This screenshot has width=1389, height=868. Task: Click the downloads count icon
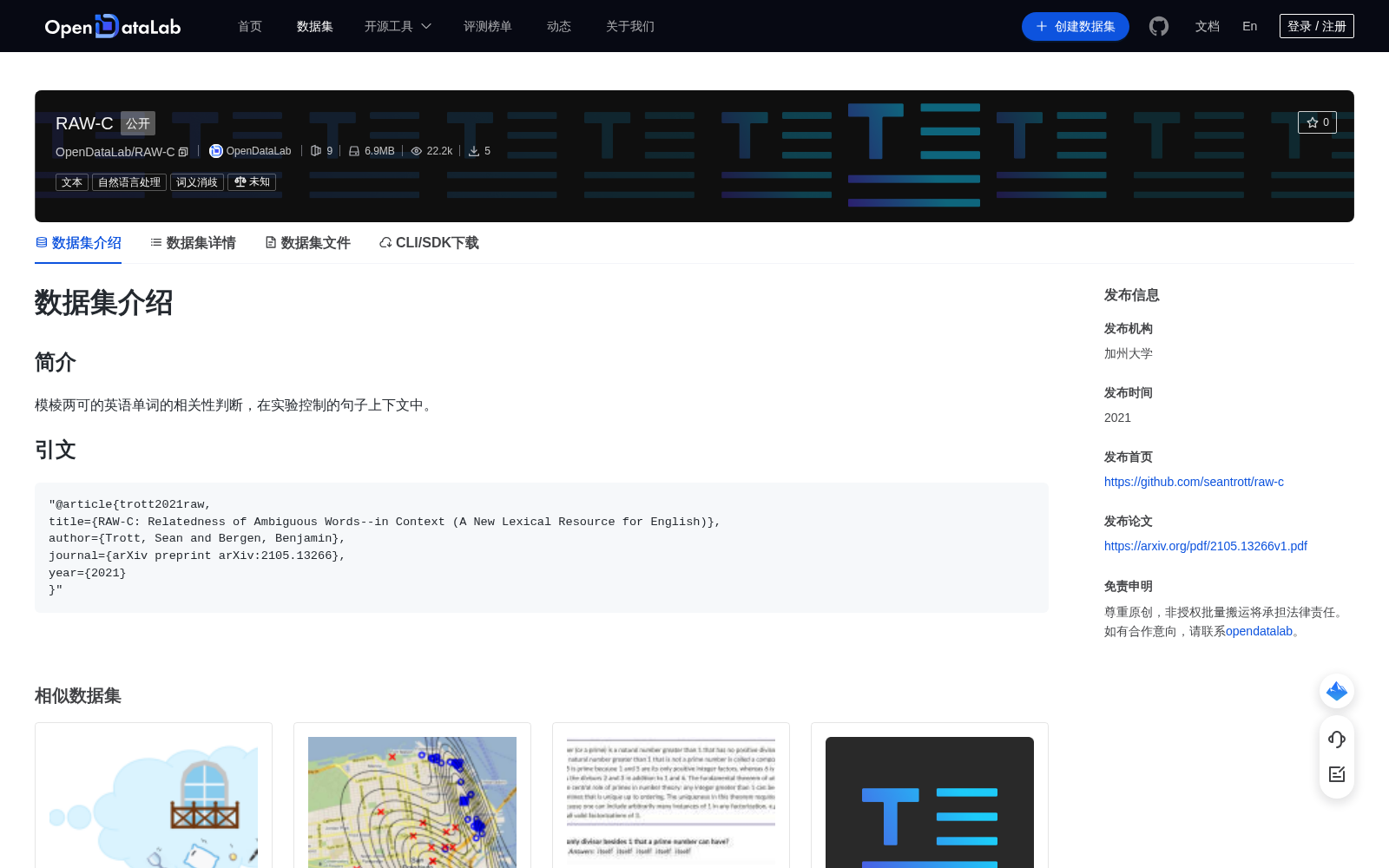474,151
